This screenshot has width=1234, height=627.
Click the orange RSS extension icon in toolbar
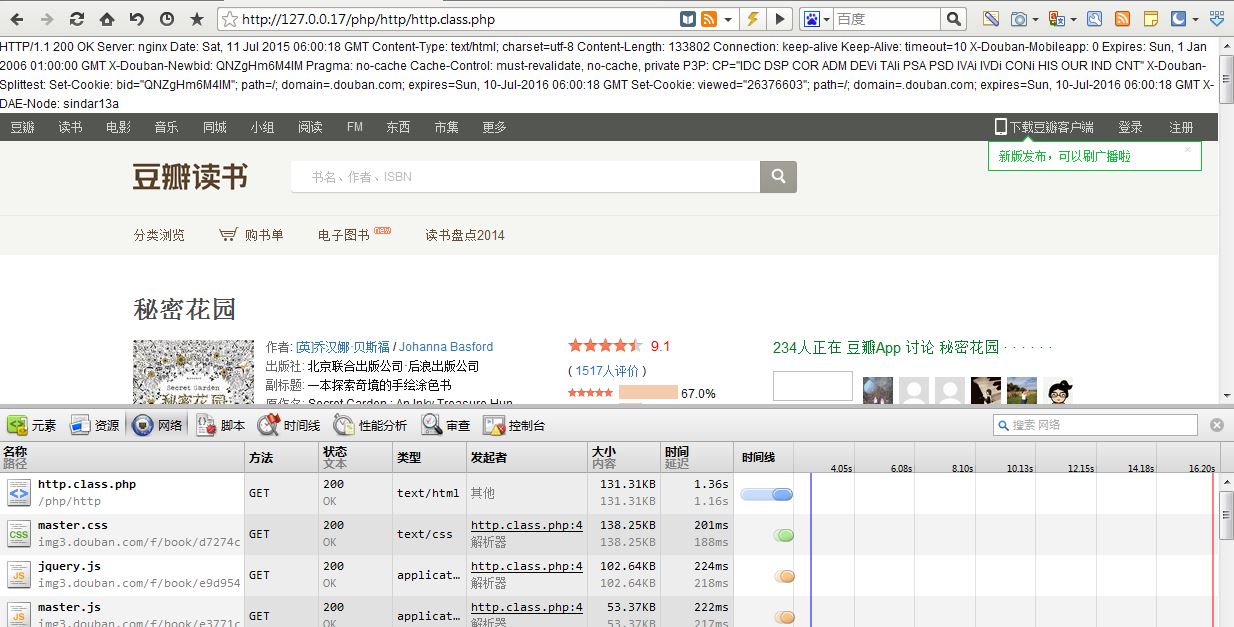coord(1123,19)
